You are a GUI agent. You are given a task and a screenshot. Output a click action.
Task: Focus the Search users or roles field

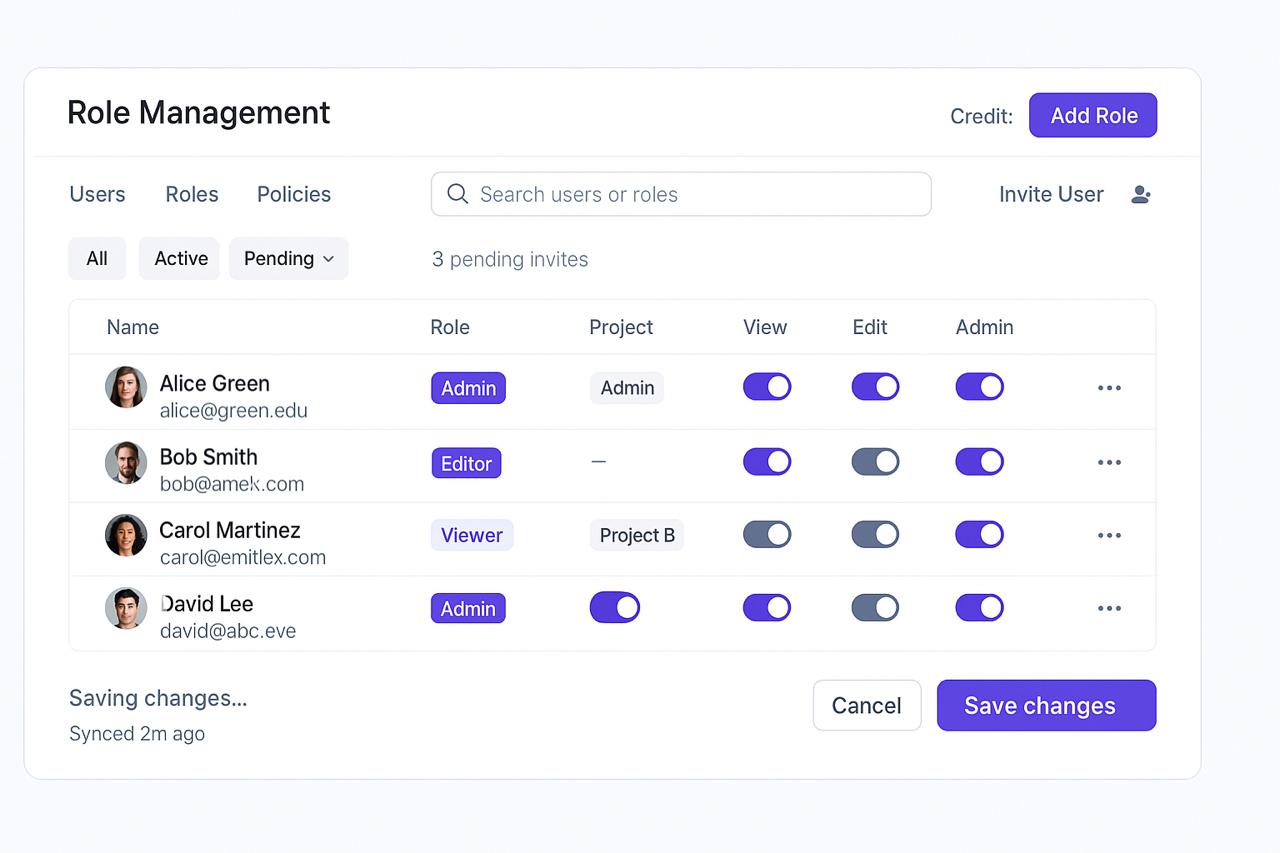pyautogui.click(x=681, y=194)
